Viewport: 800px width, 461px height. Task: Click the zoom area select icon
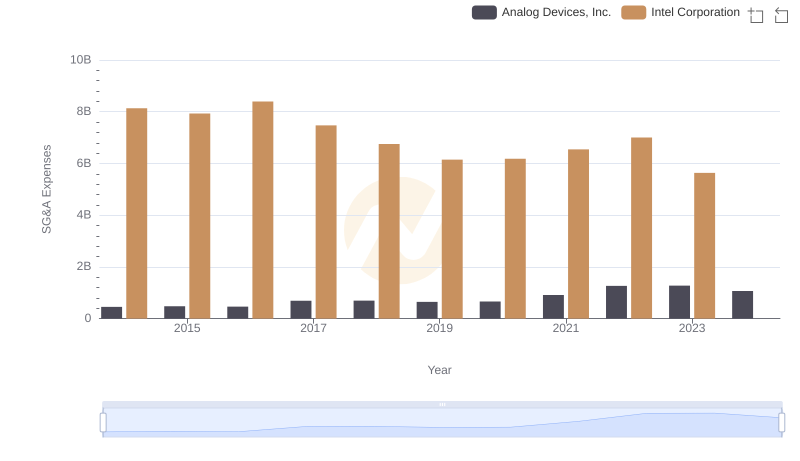tap(756, 15)
